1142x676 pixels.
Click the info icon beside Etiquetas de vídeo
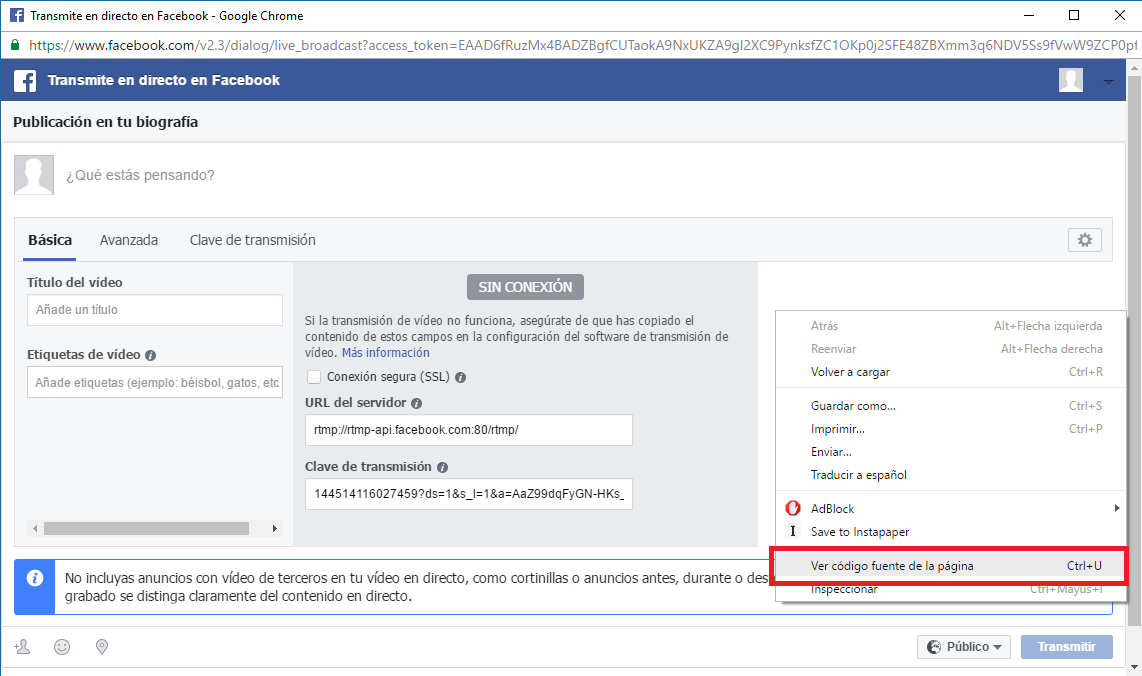click(x=150, y=355)
